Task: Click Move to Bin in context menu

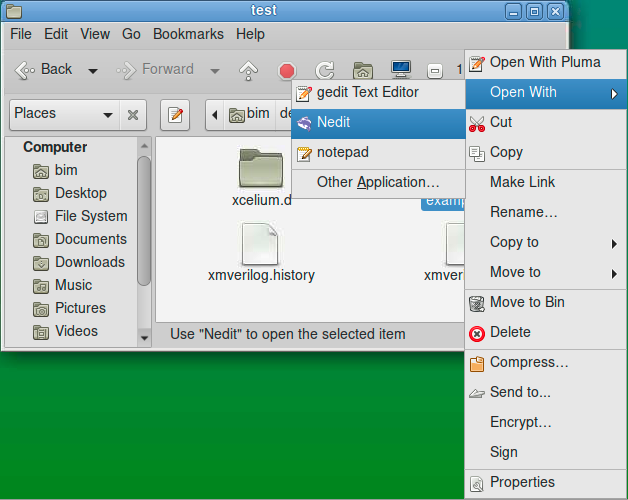Action: (x=526, y=302)
